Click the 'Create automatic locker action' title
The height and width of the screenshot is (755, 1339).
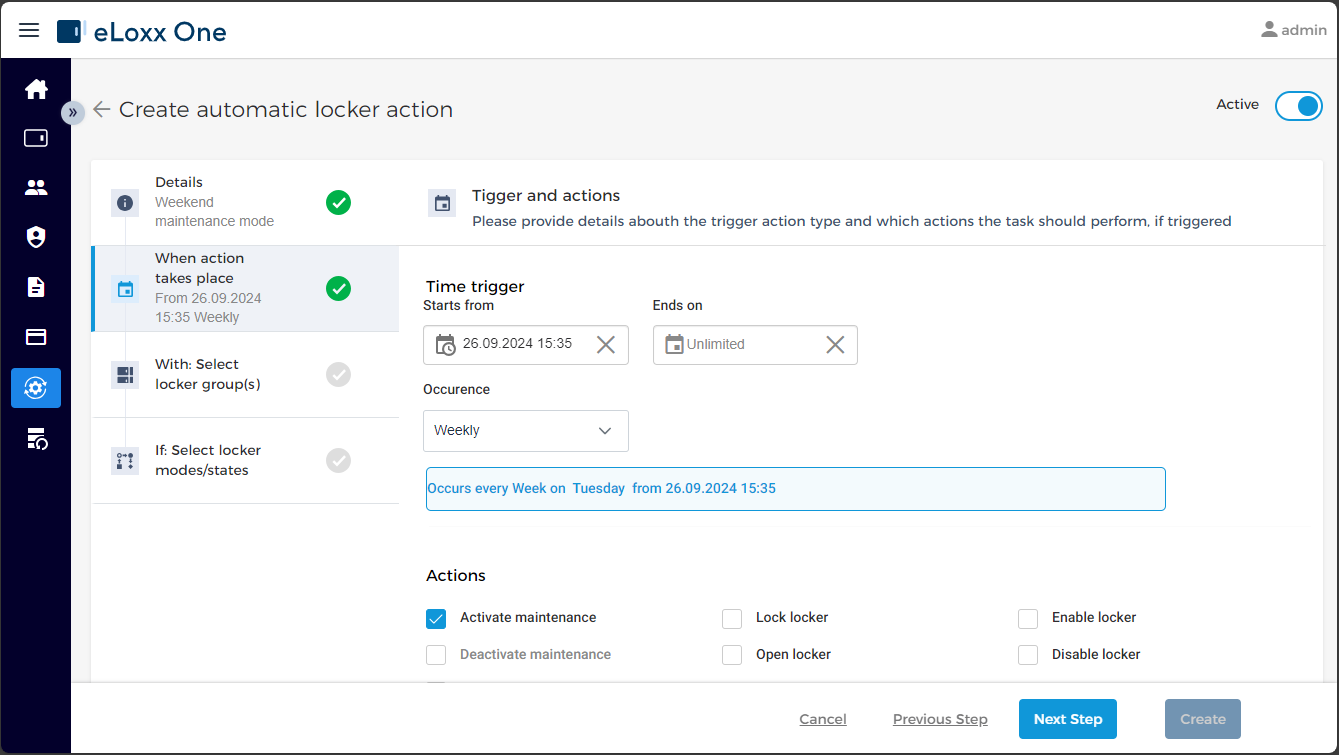pyautogui.click(x=286, y=110)
